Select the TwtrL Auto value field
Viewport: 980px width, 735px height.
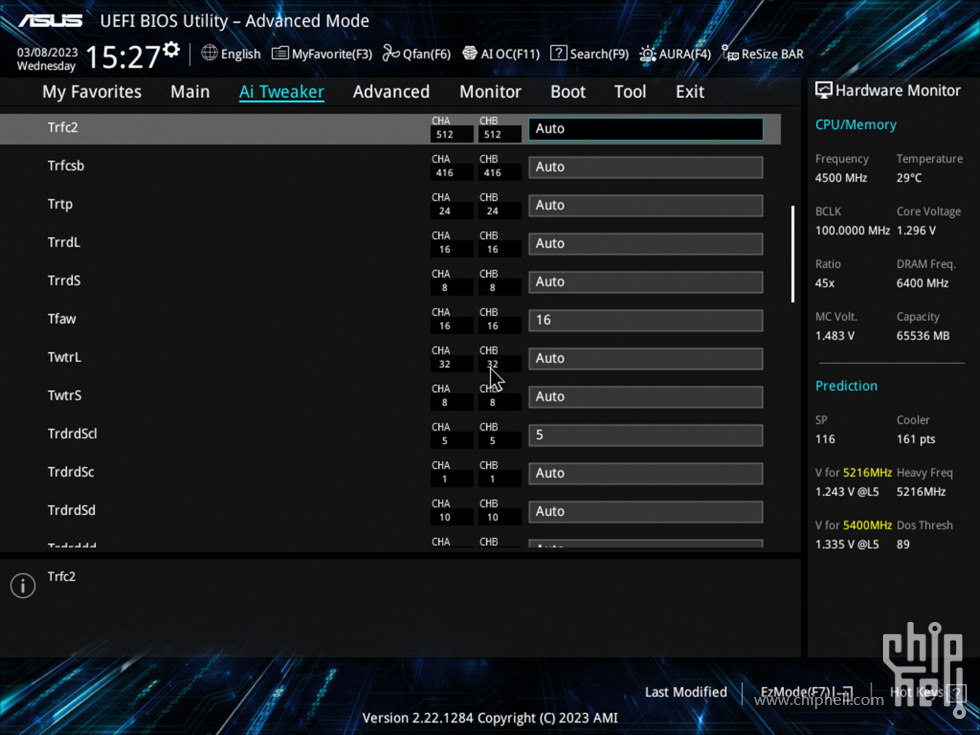click(646, 358)
